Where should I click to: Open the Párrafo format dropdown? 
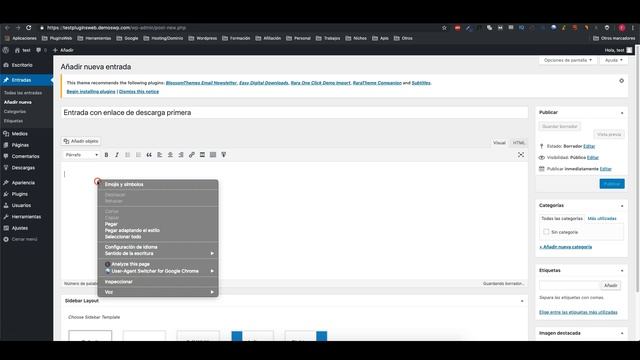point(81,155)
